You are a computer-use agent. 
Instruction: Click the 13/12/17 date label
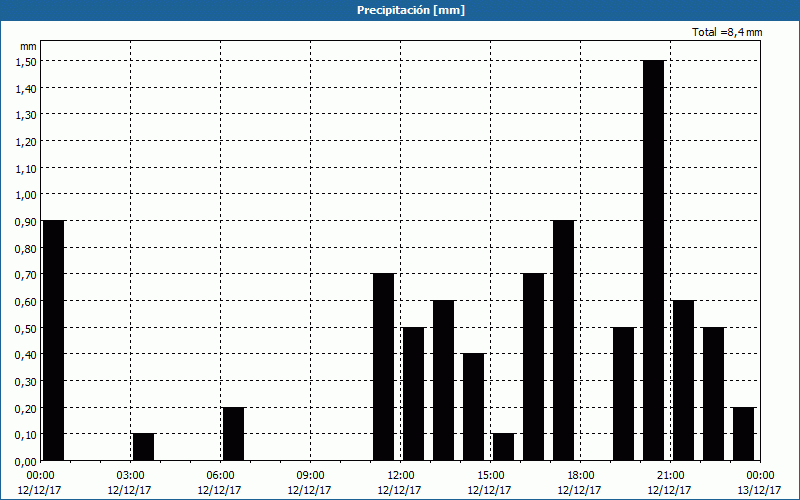[760, 490]
